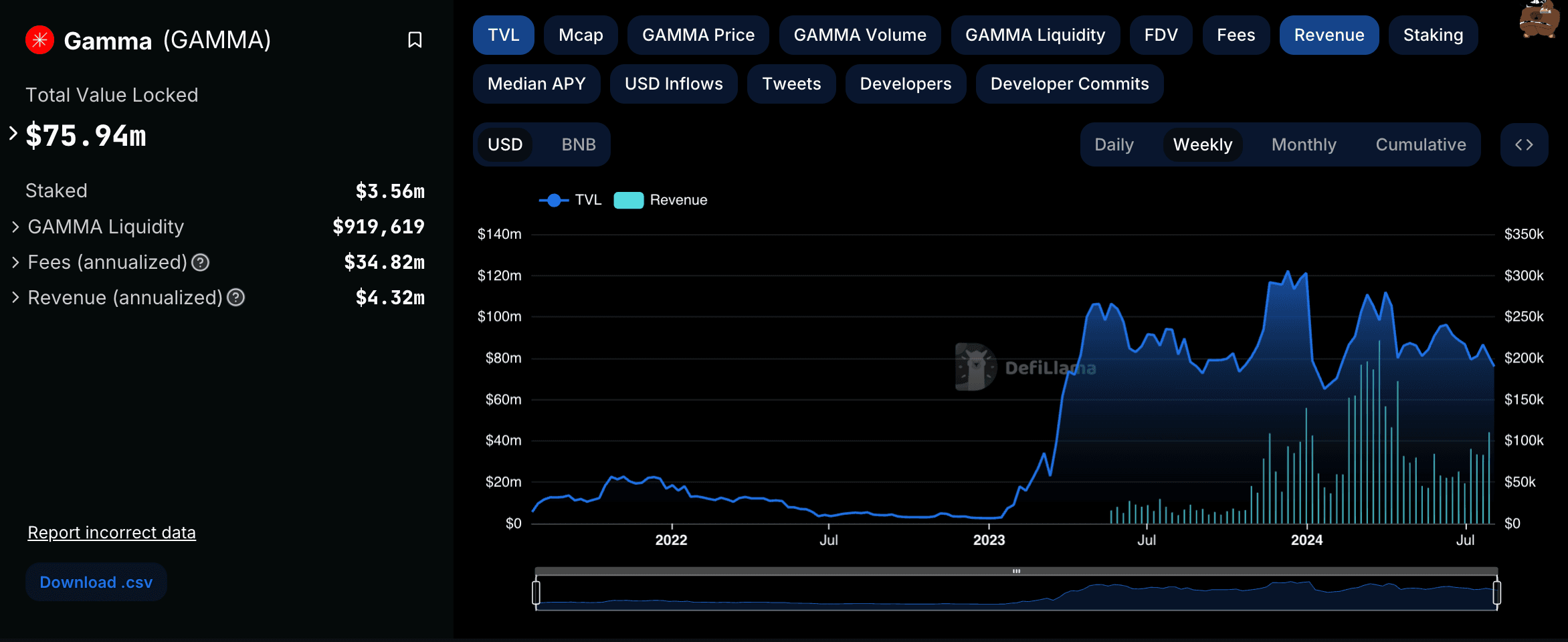Toggle the Fees chart metric
Image resolution: width=1568 pixels, height=642 pixels.
pos(1236,35)
